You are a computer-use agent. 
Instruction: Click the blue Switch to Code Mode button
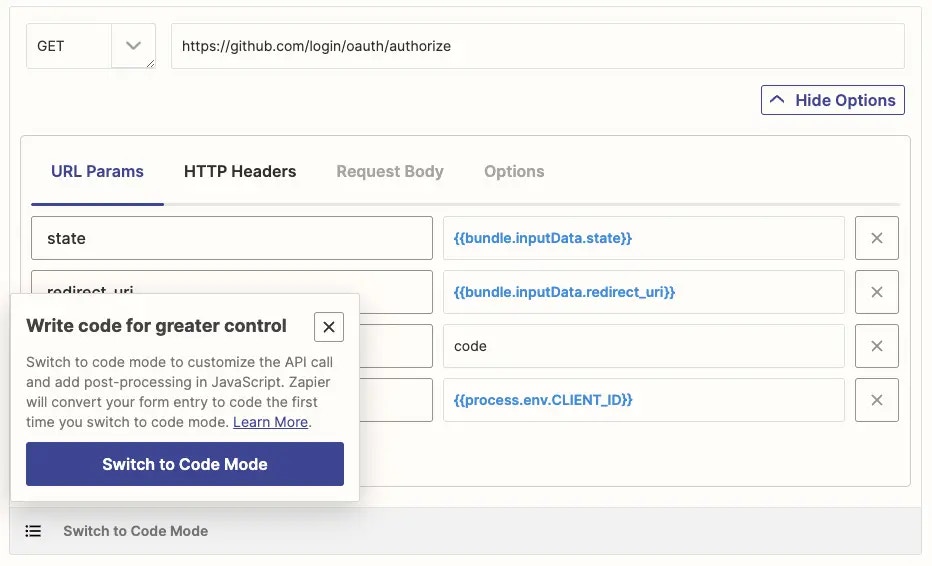(x=185, y=464)
